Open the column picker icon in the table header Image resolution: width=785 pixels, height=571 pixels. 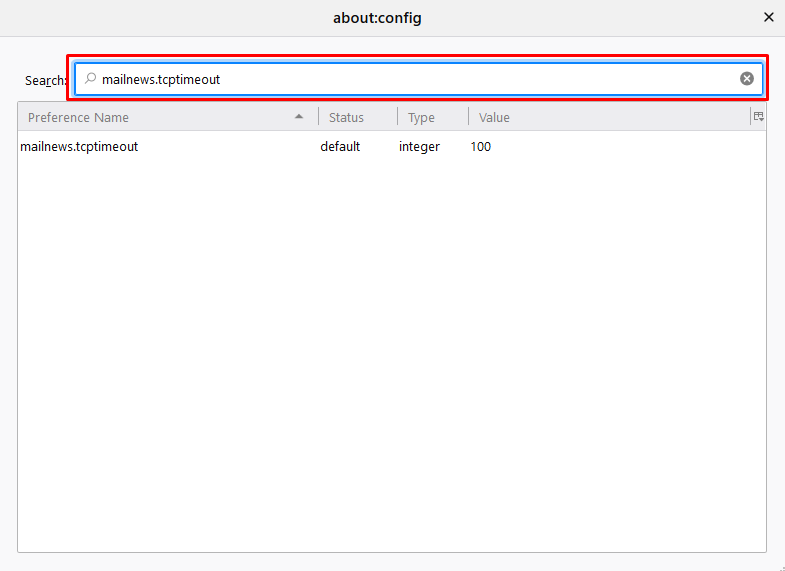[x=758, y=117]
